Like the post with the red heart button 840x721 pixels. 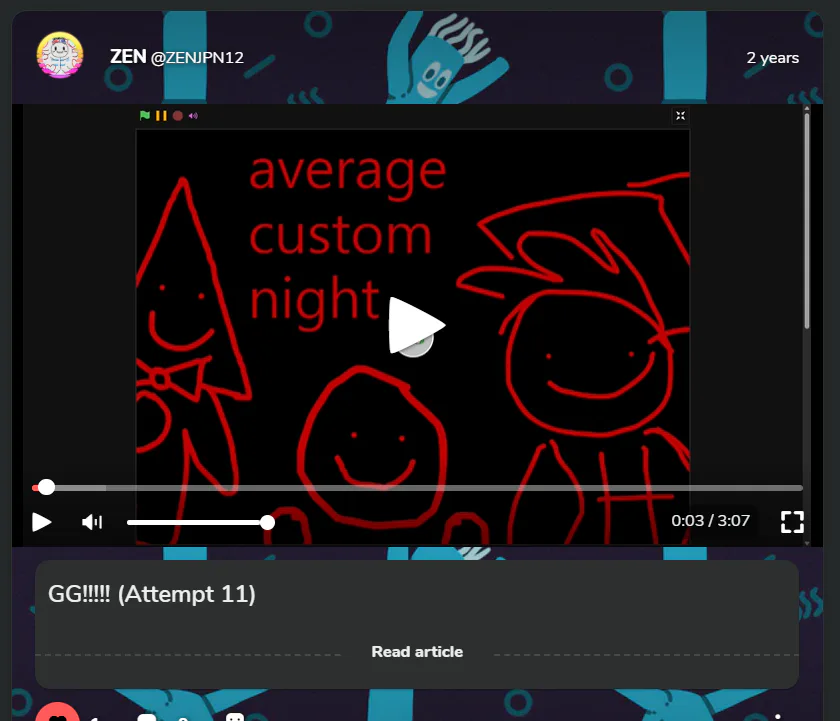tap(57, 714)
